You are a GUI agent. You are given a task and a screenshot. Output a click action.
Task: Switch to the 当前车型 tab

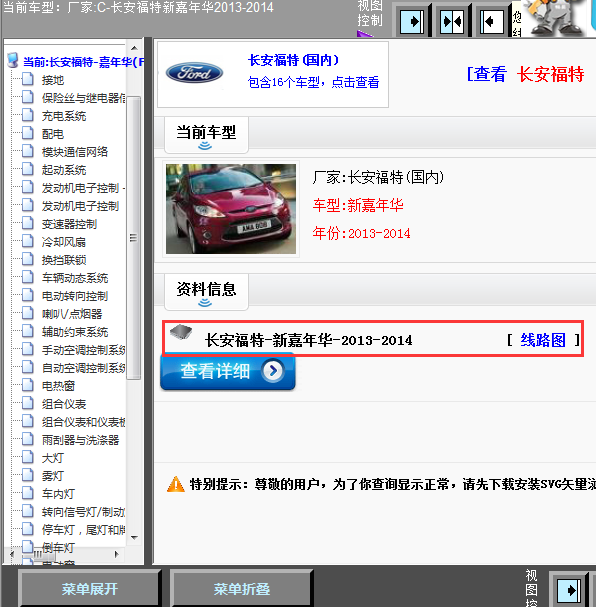coord(206,135)
